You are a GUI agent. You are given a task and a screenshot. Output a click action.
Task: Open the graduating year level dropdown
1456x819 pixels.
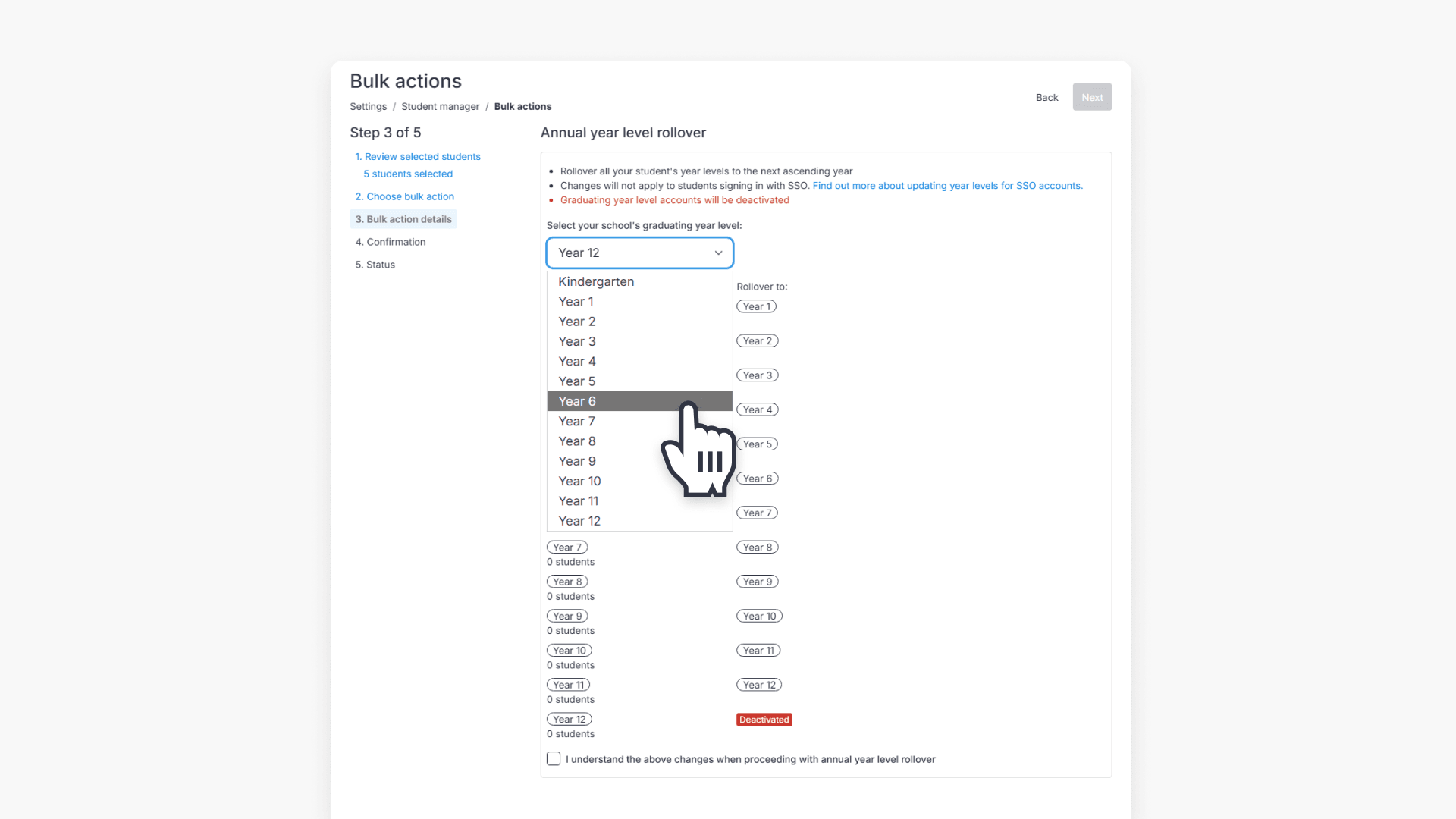(x=639, y=253)
